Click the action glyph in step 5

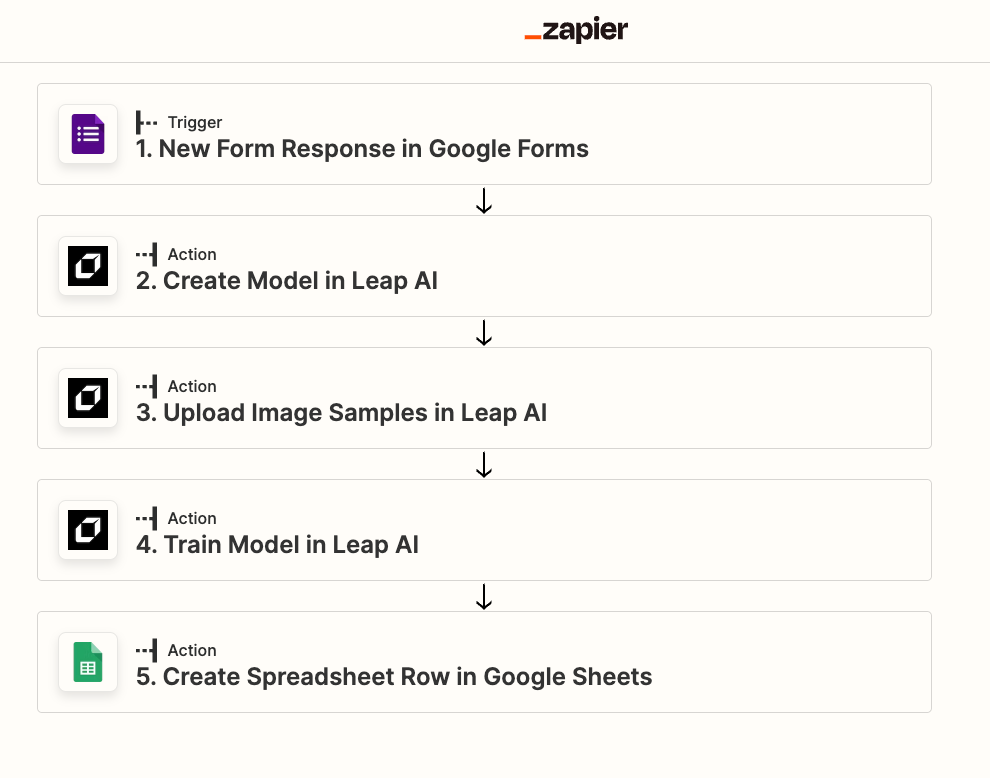pos(146,650)
